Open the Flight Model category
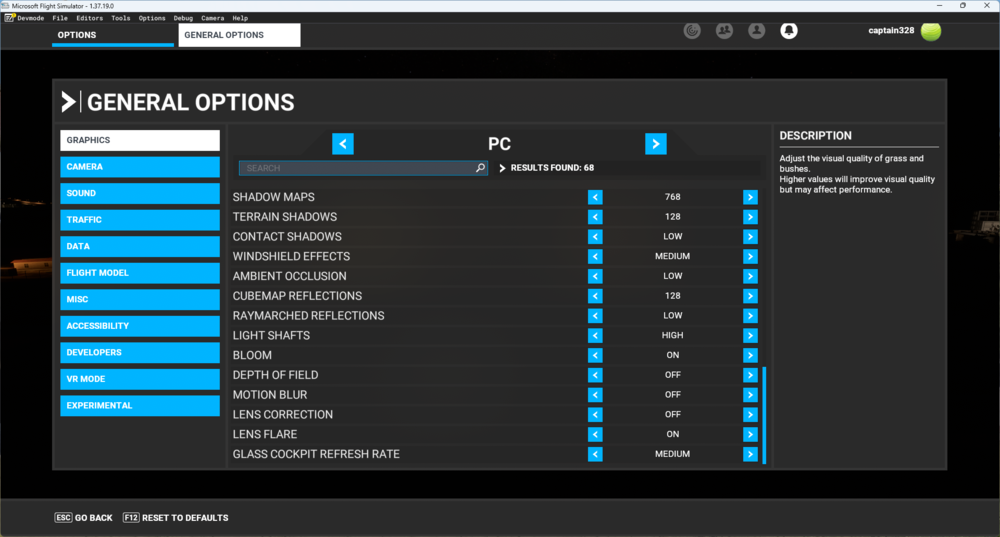 point(140,273)
